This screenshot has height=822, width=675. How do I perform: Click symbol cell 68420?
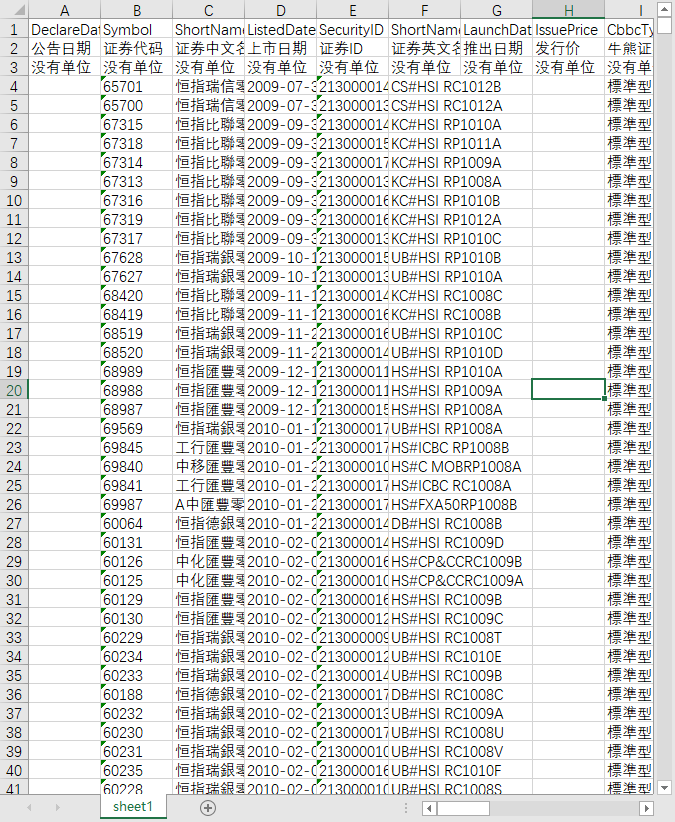pyautogui.click(x=136, y=295)
